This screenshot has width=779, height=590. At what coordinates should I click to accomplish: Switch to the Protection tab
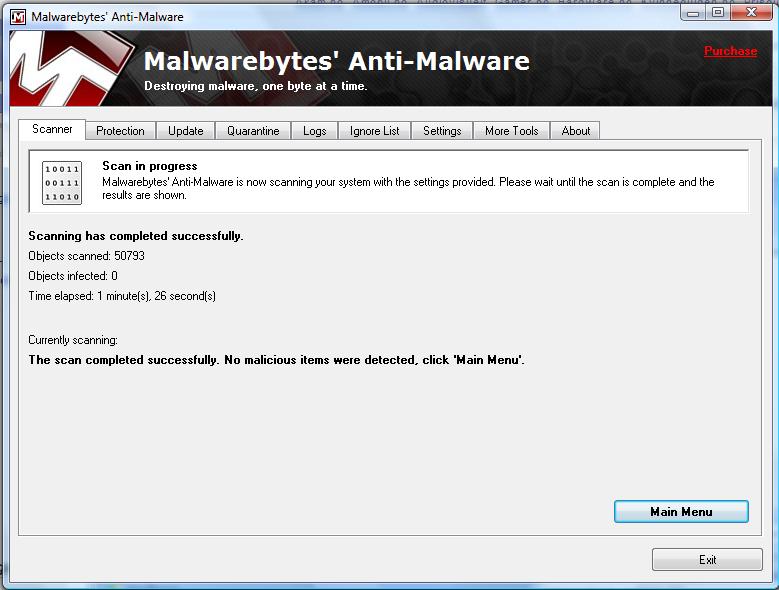(x=120, y=131)
